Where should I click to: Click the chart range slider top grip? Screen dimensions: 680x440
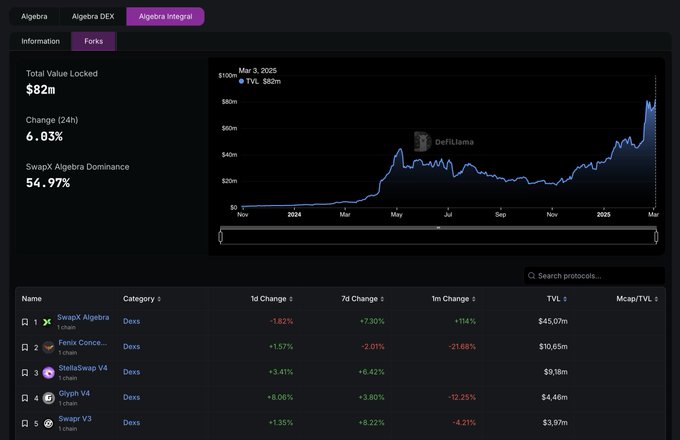(438, 228)
